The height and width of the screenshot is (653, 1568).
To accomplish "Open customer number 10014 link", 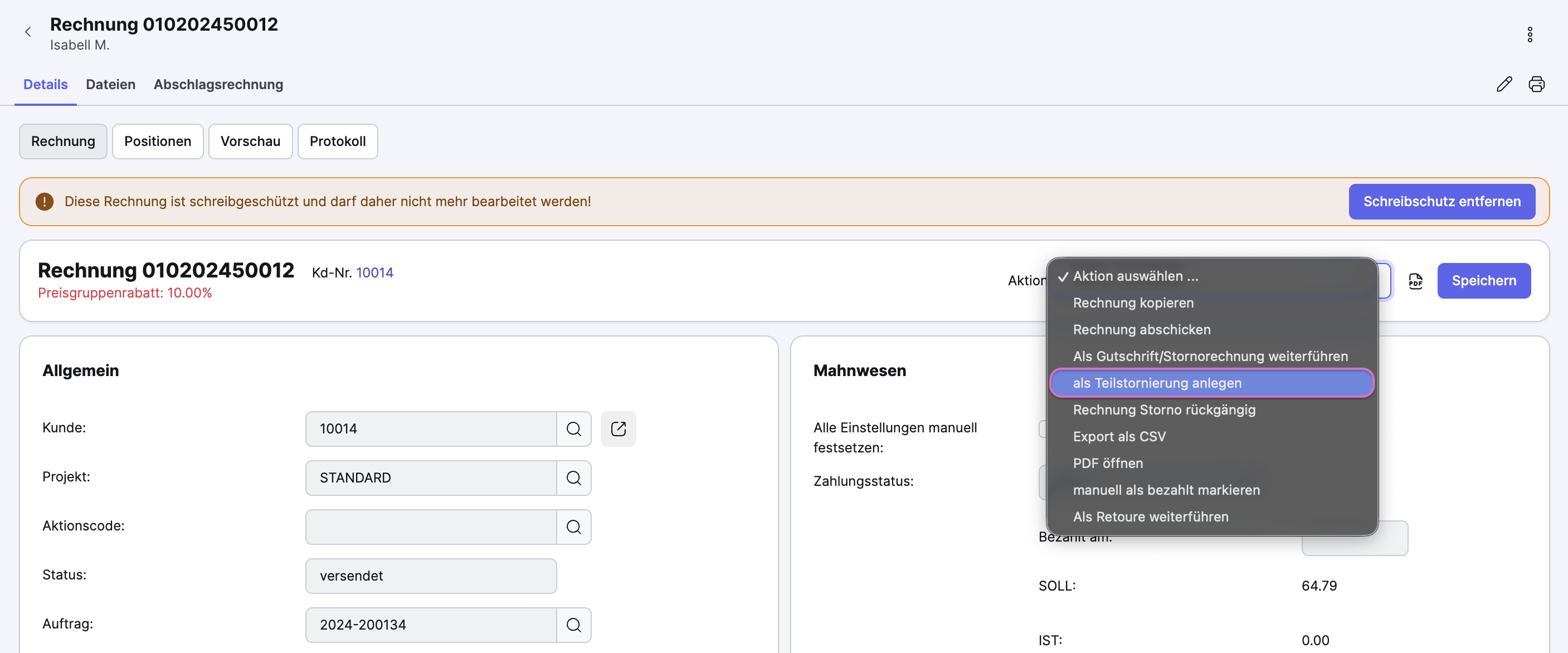I will coord(374,273).
